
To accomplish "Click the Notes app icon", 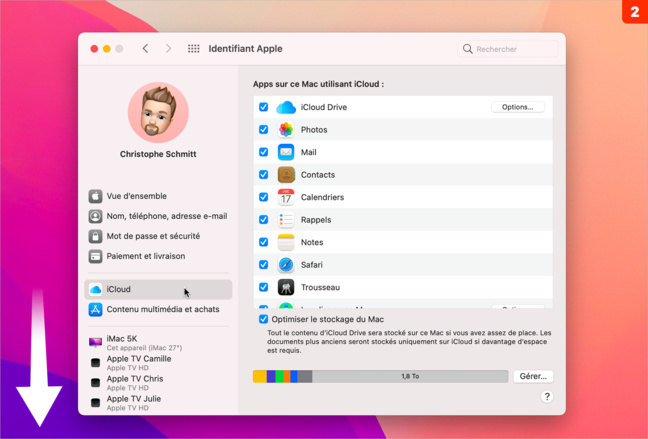I will point(286,242).
